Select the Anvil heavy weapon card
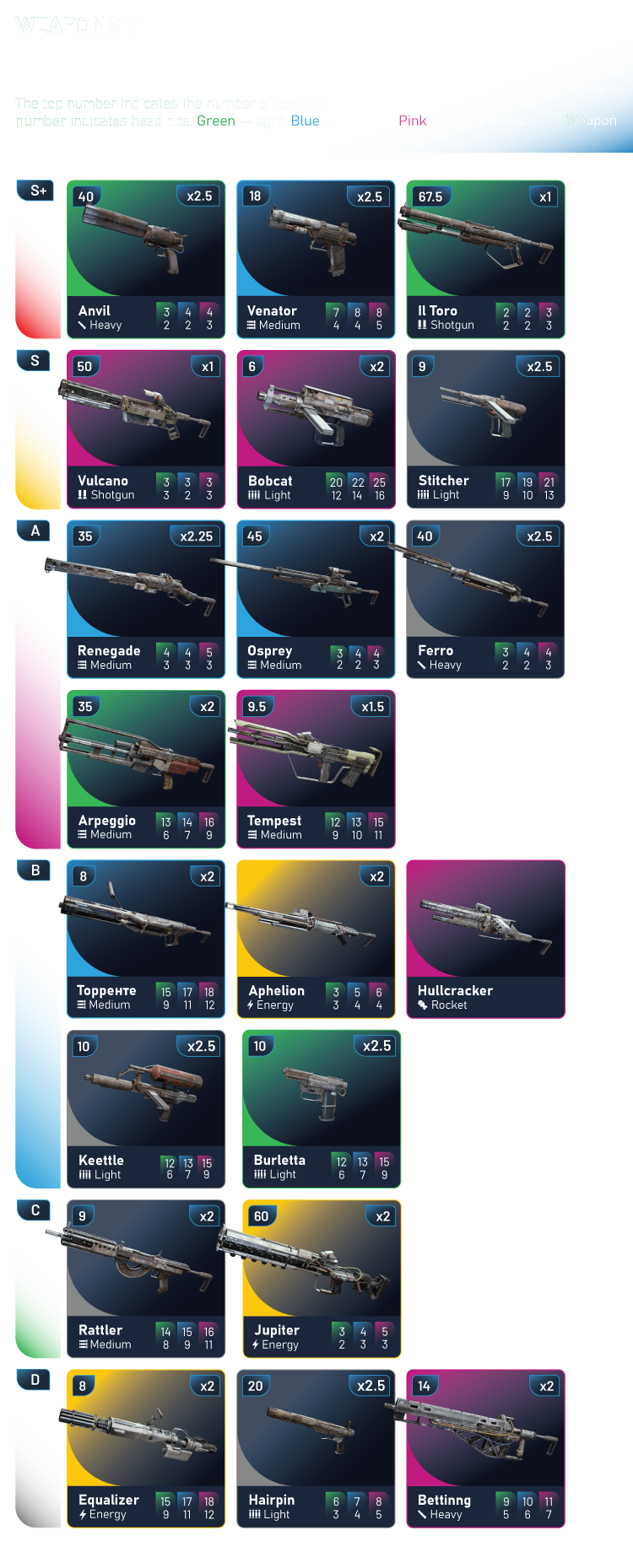The width and height of the screenshot is (633, 1568). [146, 260]
